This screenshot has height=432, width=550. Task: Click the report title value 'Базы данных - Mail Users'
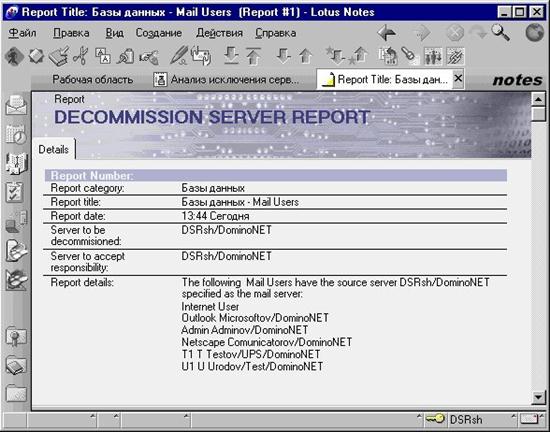tap(240, 202)
